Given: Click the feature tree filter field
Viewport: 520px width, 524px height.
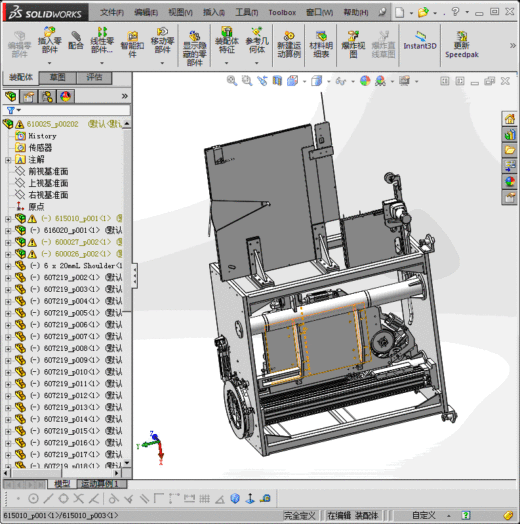Looking at the screenshot, I should tap(67, 110).
